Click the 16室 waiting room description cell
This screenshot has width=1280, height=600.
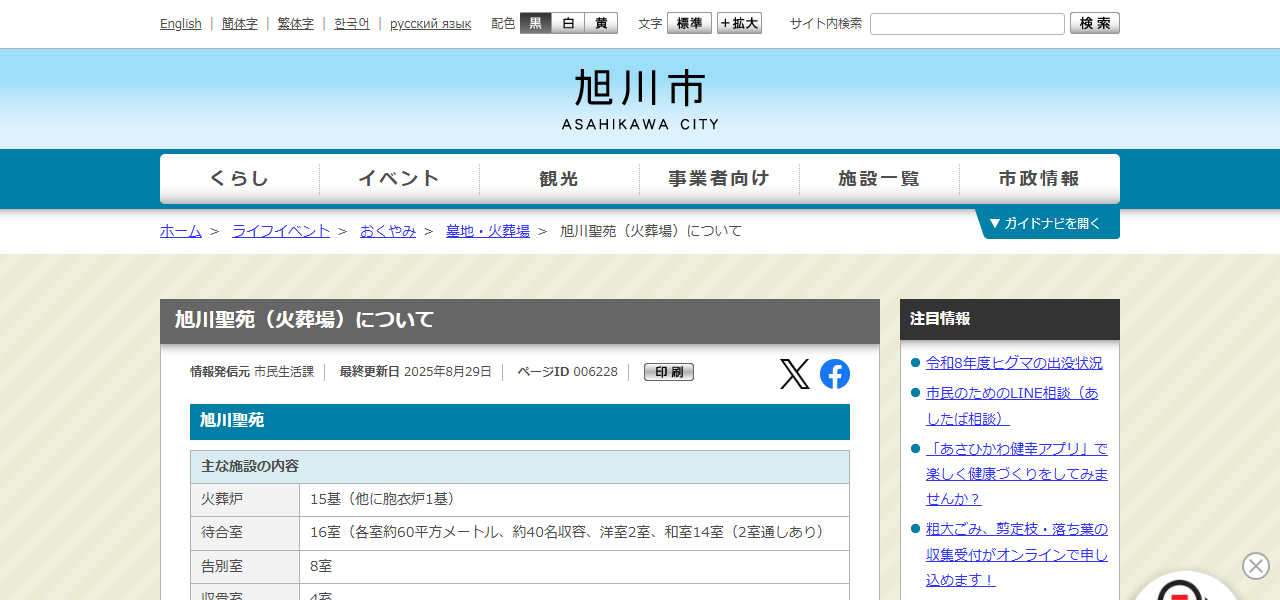[x=574, y=533]
